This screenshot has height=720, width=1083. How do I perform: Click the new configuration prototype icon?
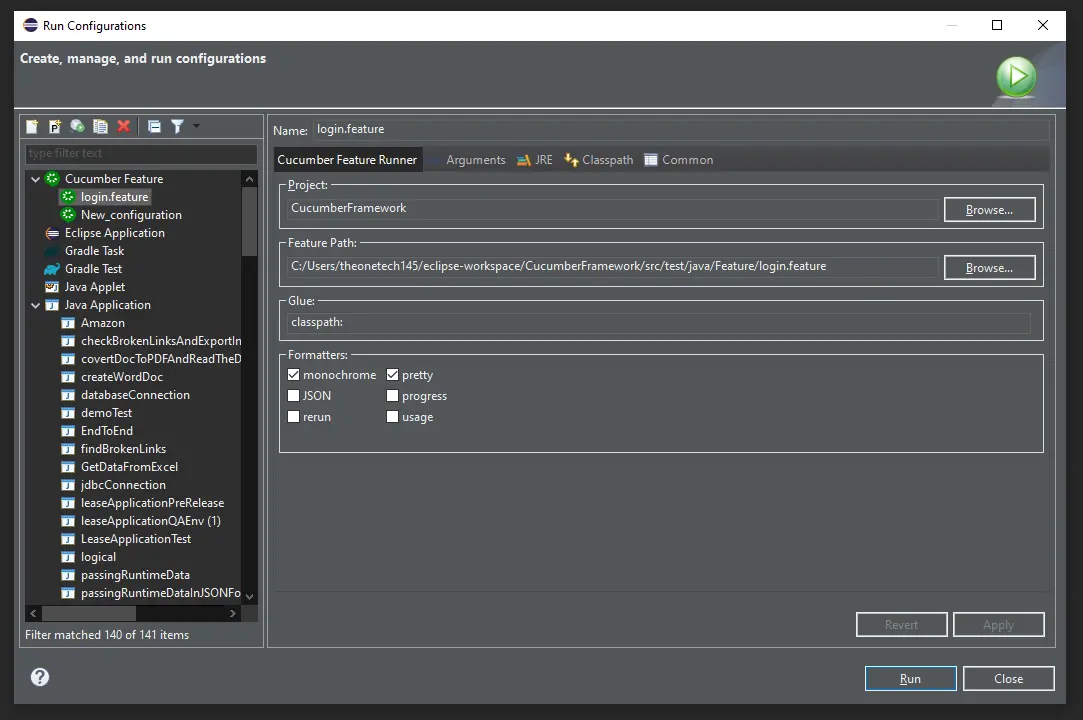coord(55,126)
